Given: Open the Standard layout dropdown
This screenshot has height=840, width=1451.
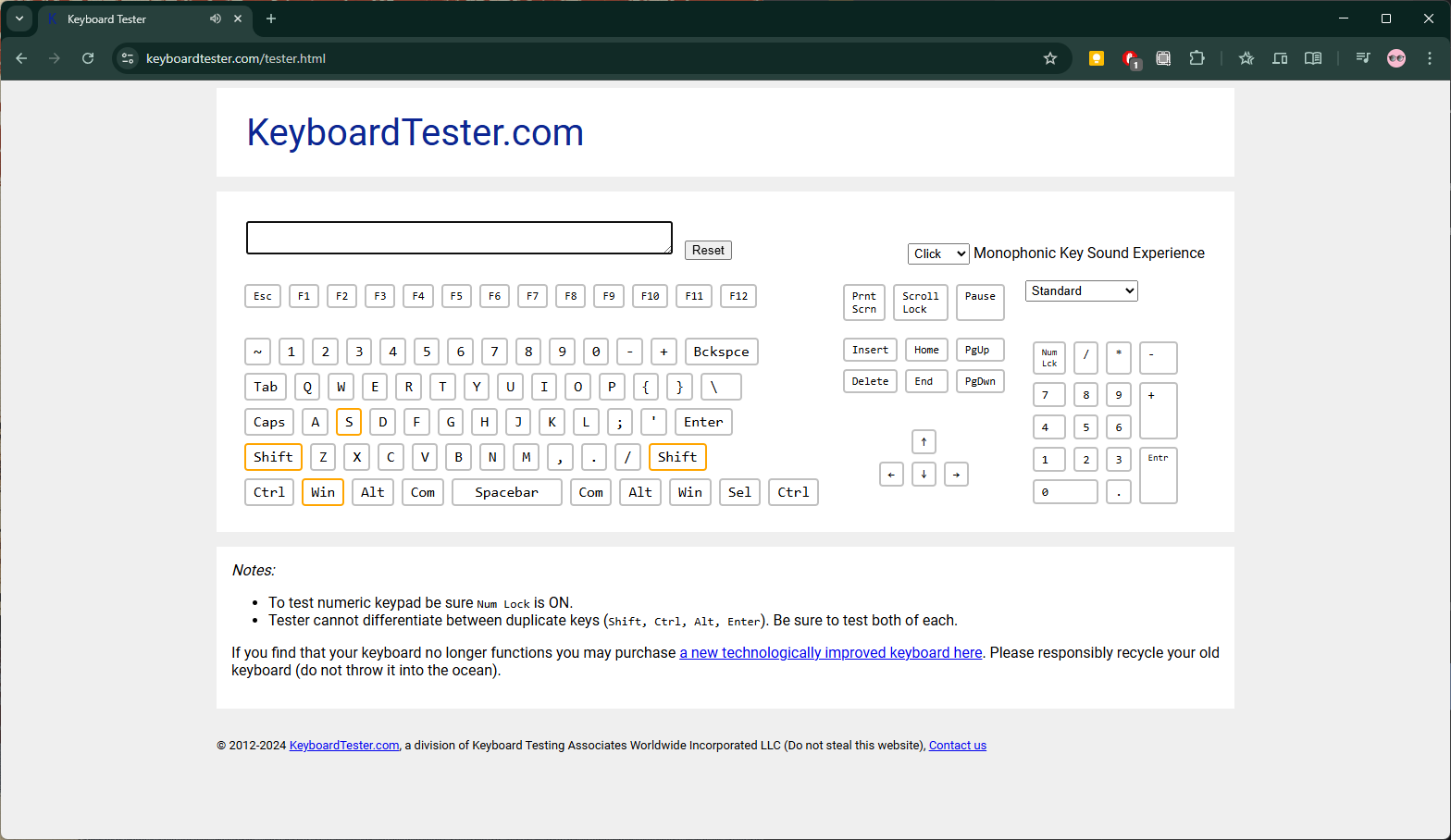Looking at the screenshot, I should (1081, 290).
